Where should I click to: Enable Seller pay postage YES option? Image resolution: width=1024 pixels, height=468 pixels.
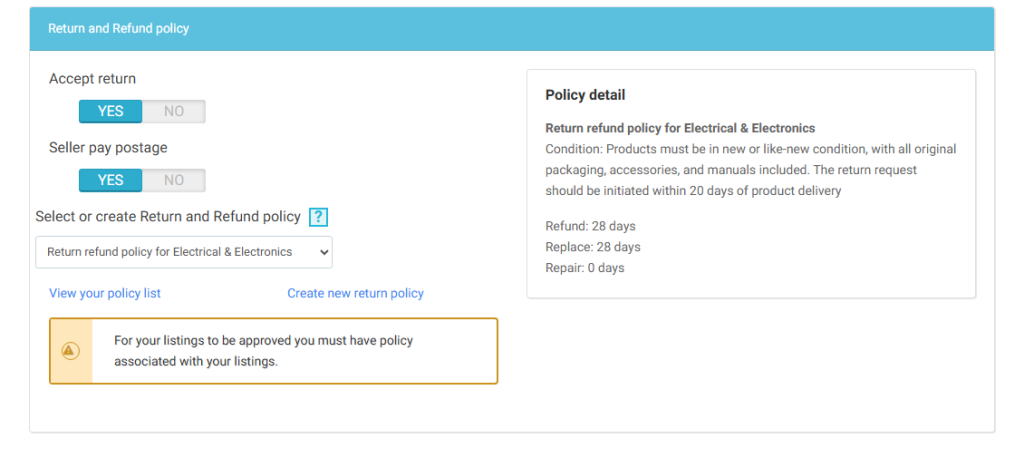111,180
